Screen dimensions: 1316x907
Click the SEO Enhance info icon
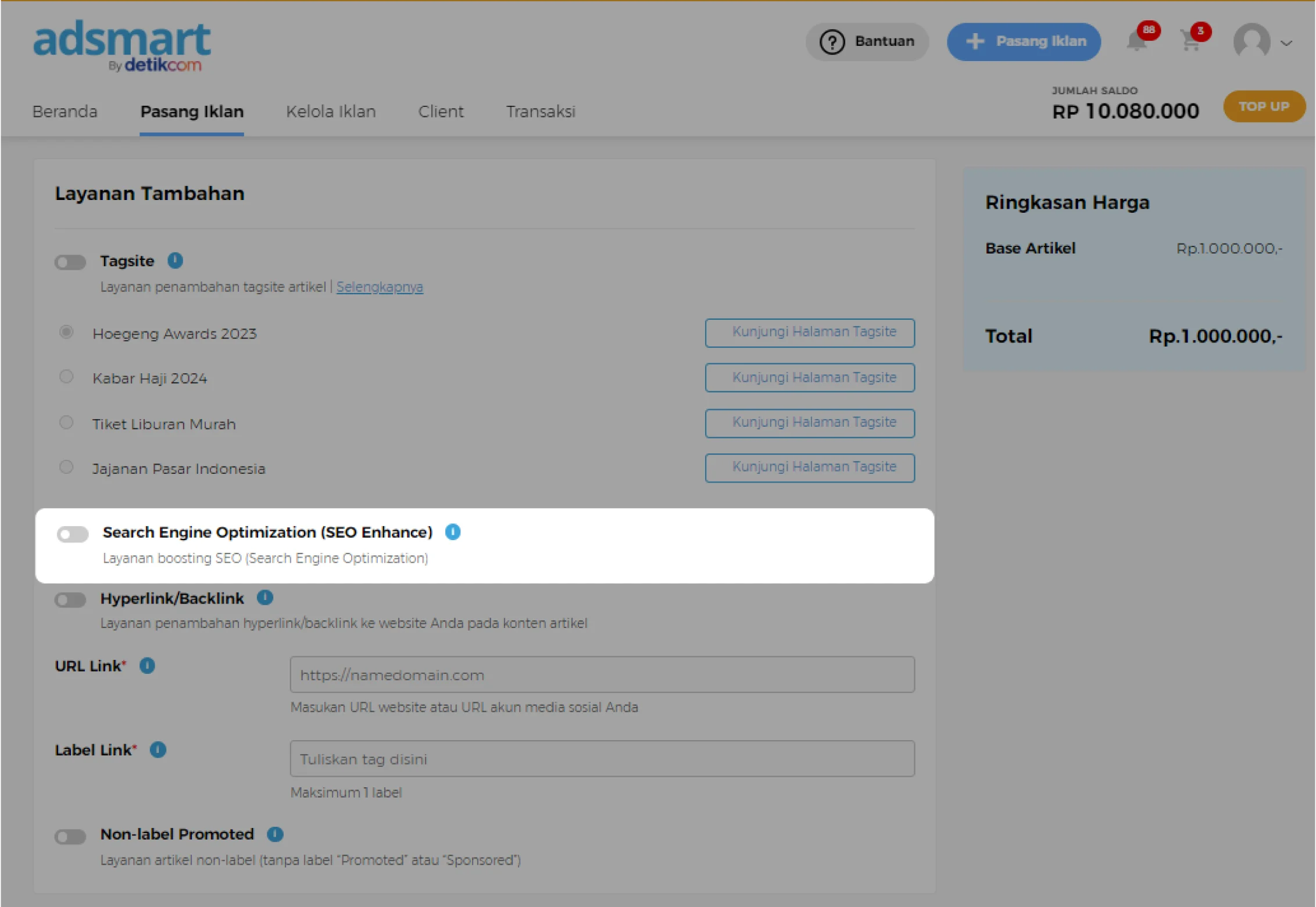pyautogui.click(x=453, y=532)
